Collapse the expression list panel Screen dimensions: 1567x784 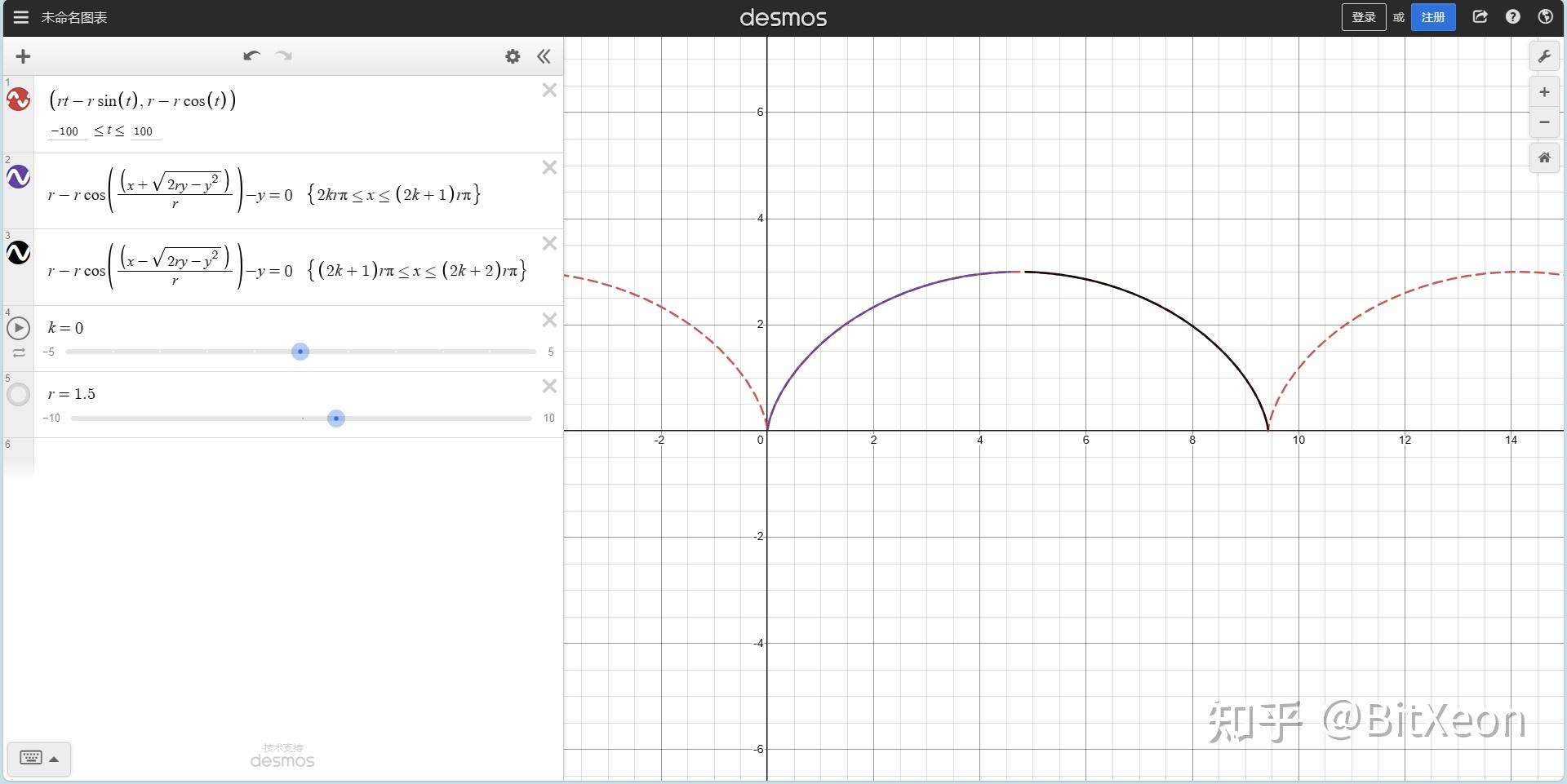pyautogui.click(x=544, y=56)
